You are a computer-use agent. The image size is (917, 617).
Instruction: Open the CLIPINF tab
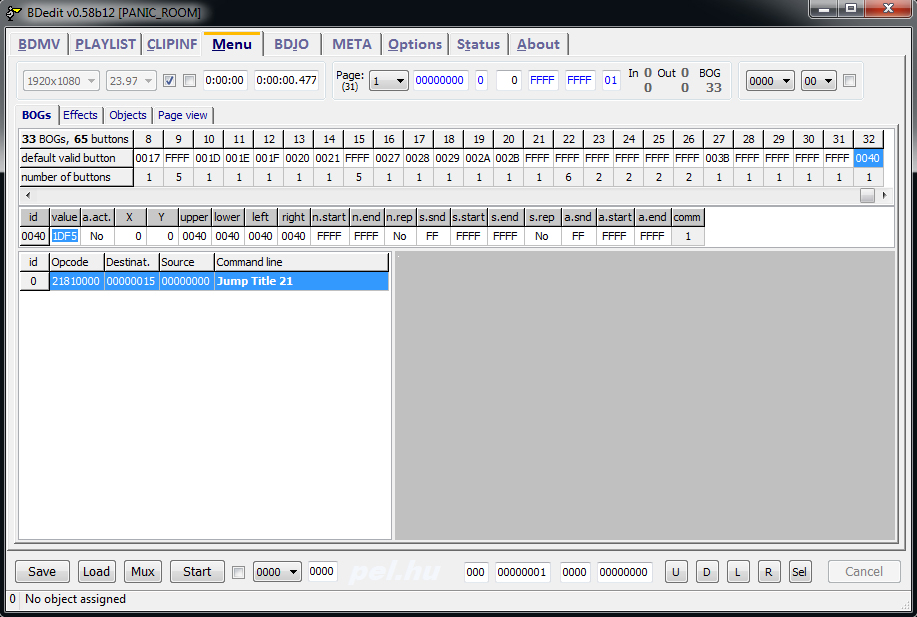tap(172, 44)
